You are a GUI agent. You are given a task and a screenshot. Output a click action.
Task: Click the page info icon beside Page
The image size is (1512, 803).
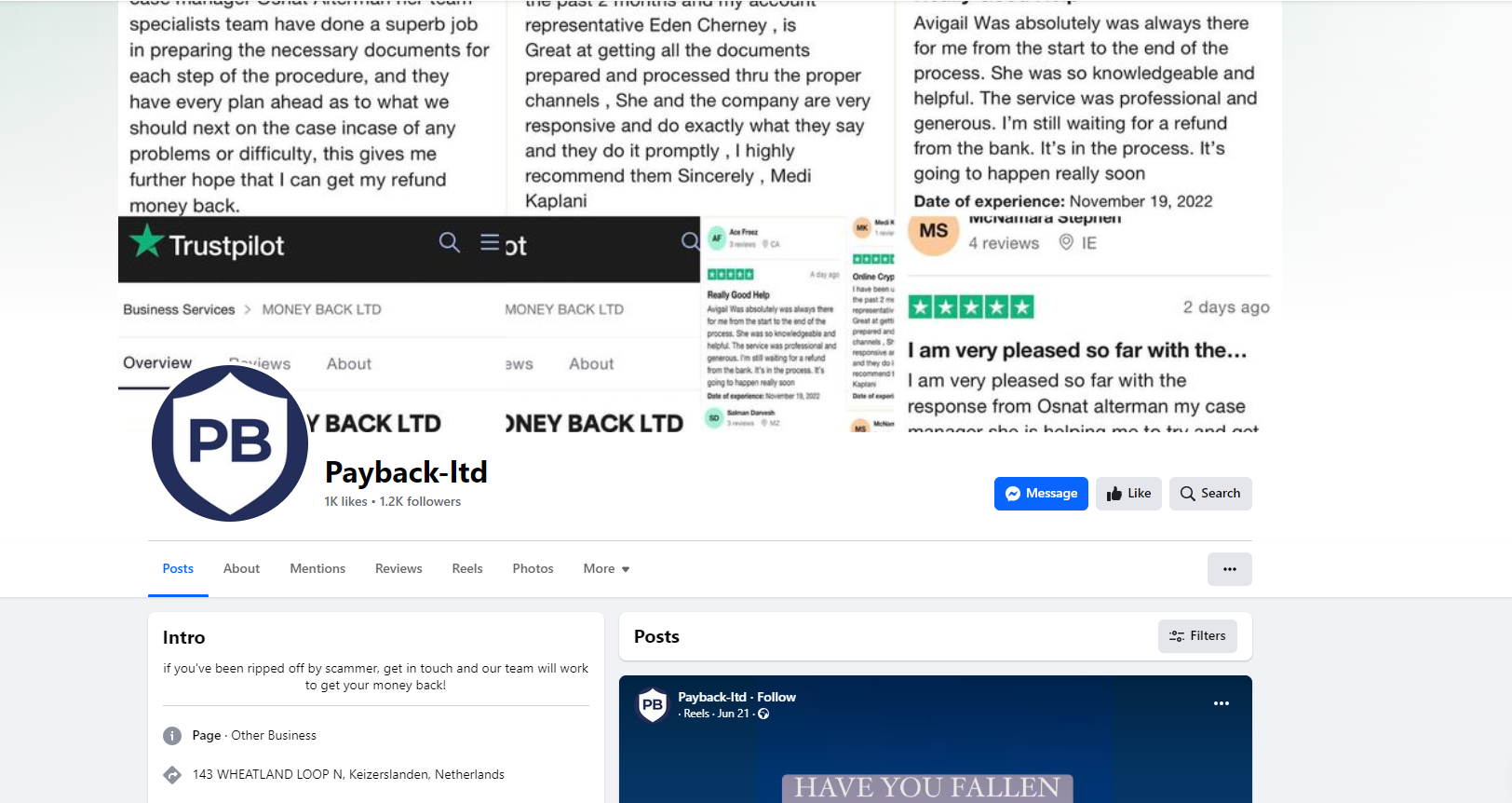172,736
